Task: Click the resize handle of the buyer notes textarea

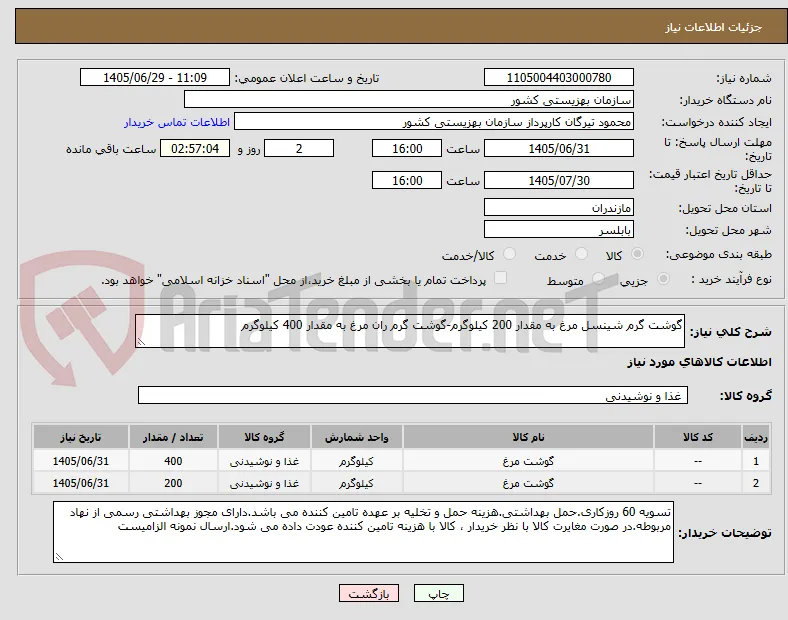Action: coord(59,556)
